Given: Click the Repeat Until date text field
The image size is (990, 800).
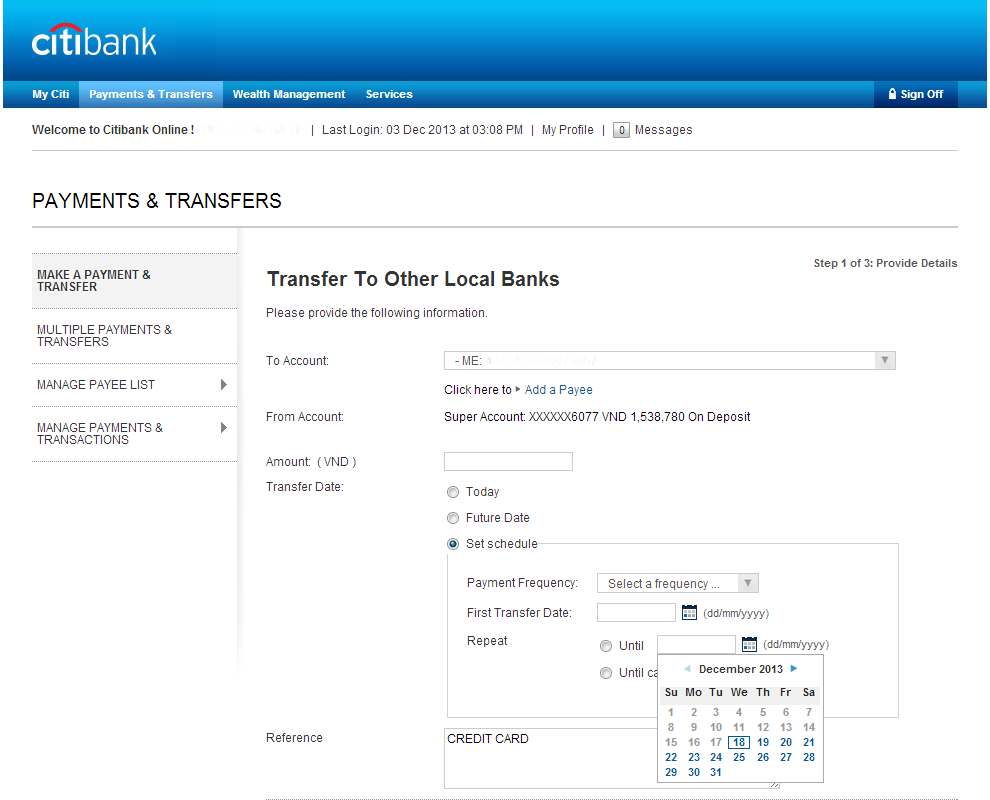Looking at the screenshot, I should click(696, 644).
